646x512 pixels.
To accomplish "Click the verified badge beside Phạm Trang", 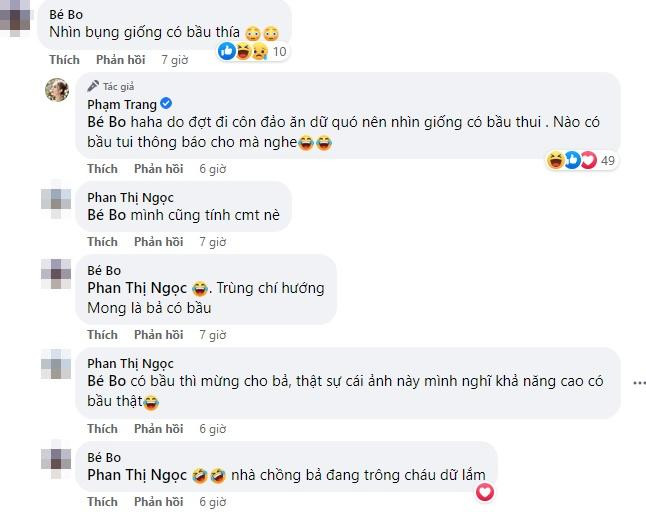I will (166, 104).
